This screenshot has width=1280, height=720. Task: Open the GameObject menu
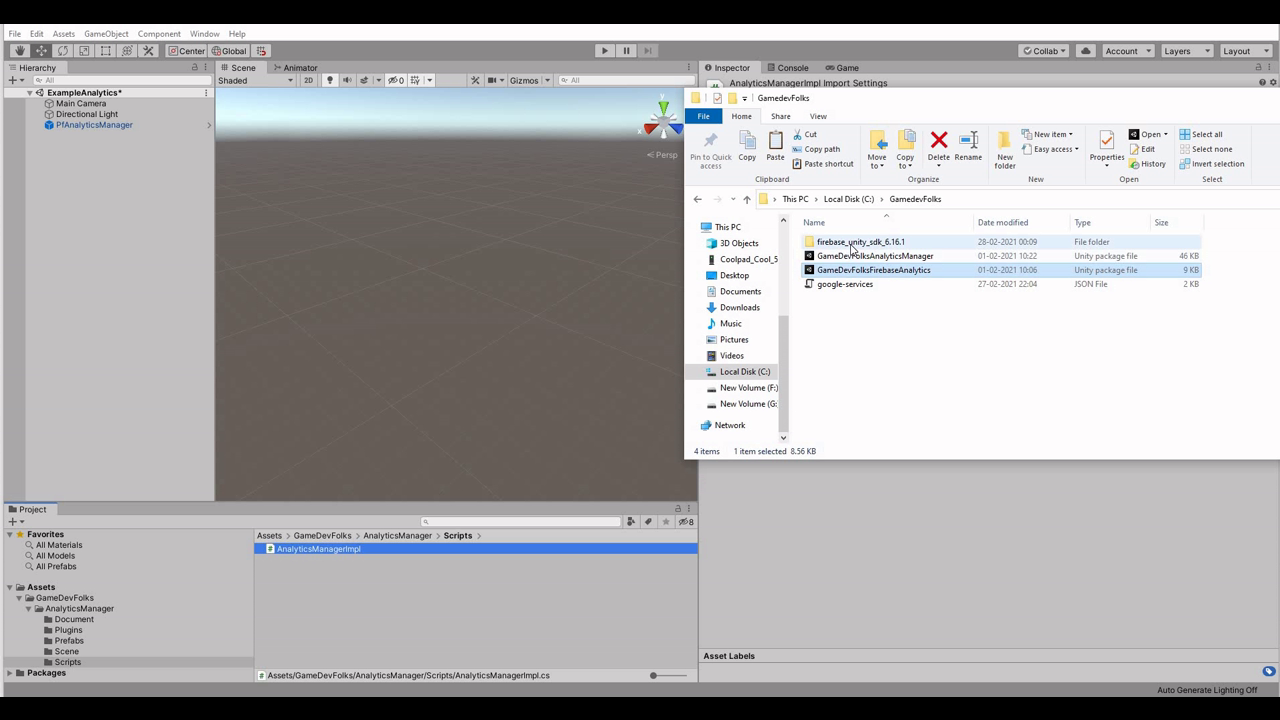tap(106, 34)
